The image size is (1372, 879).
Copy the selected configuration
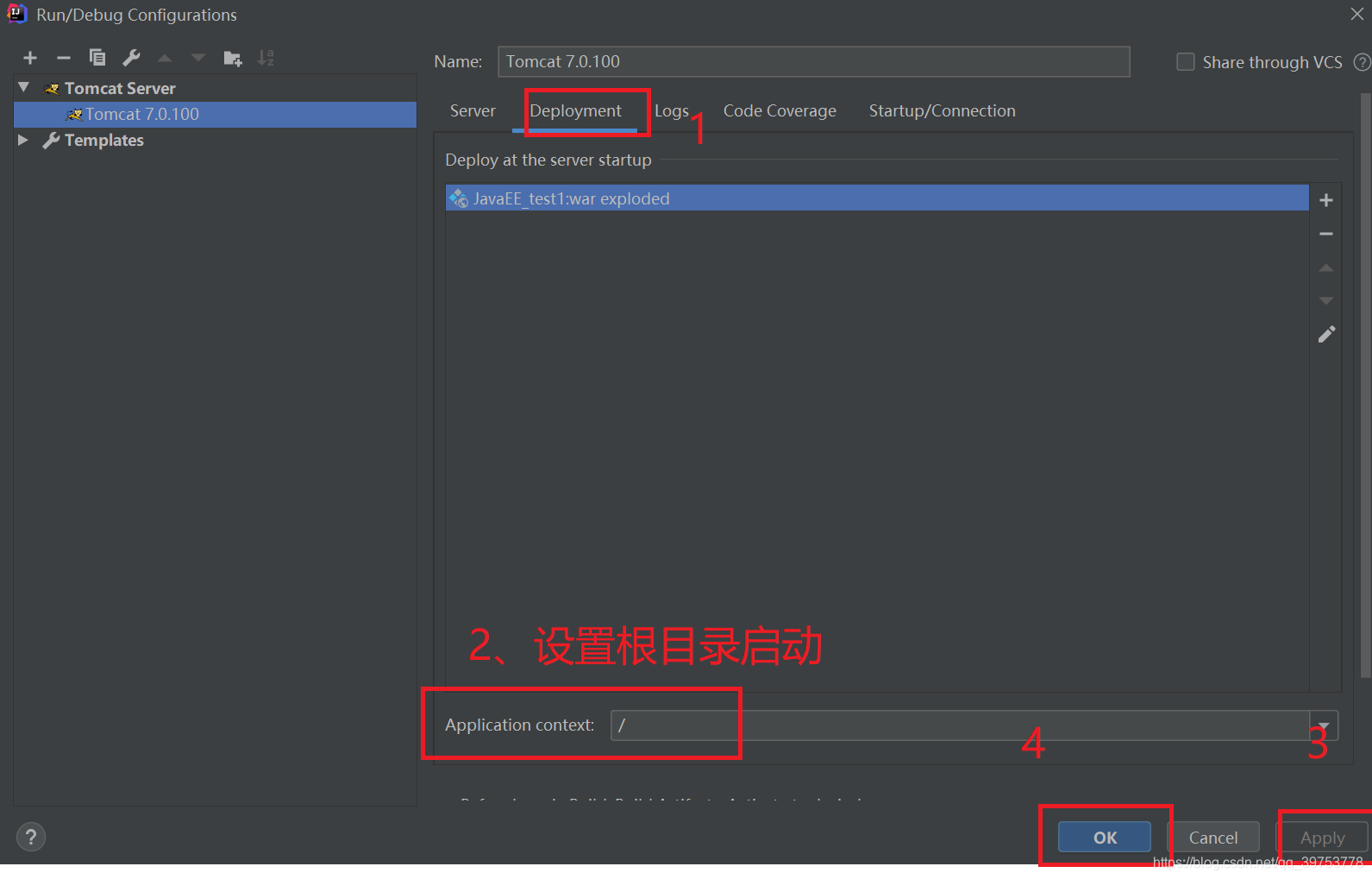click(97, 58)
